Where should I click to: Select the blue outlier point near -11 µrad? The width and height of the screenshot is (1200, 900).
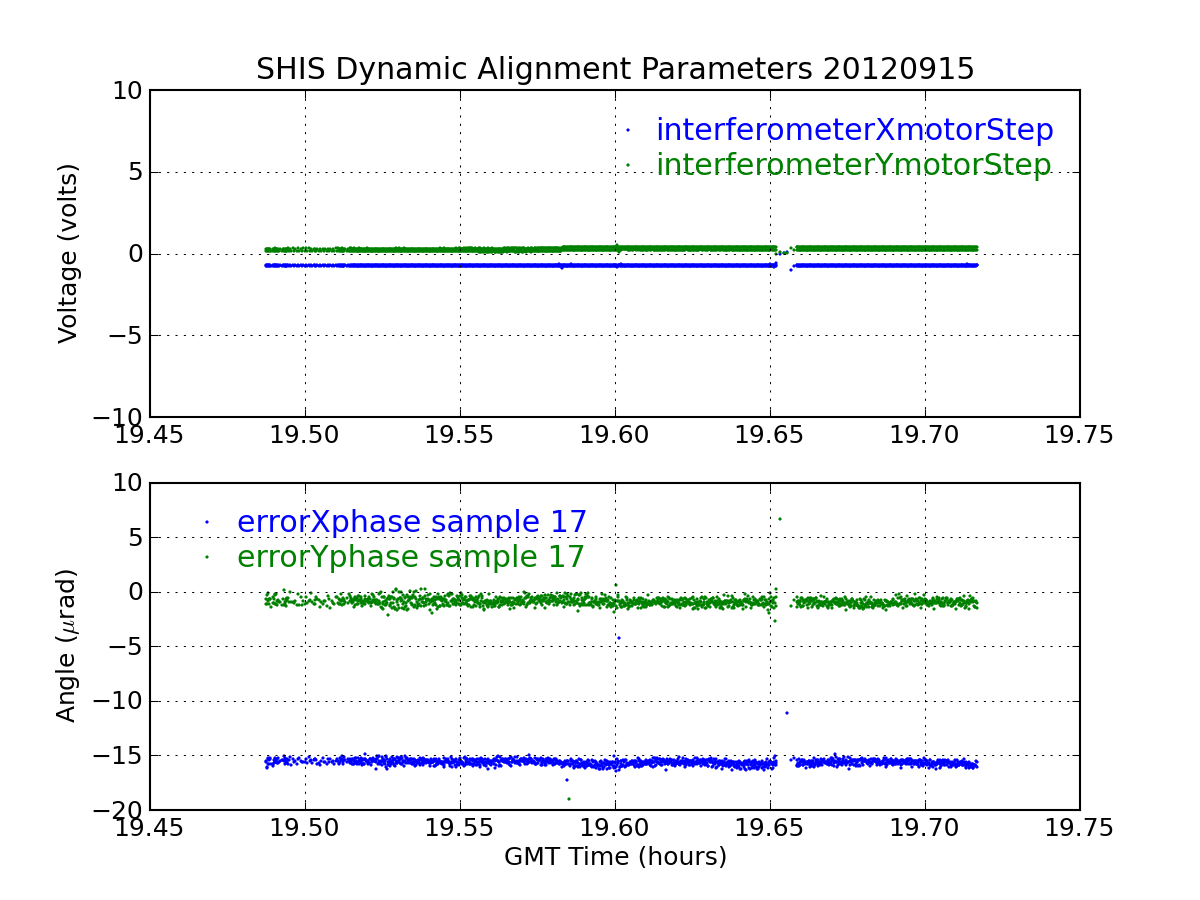(x=787, y=713)
